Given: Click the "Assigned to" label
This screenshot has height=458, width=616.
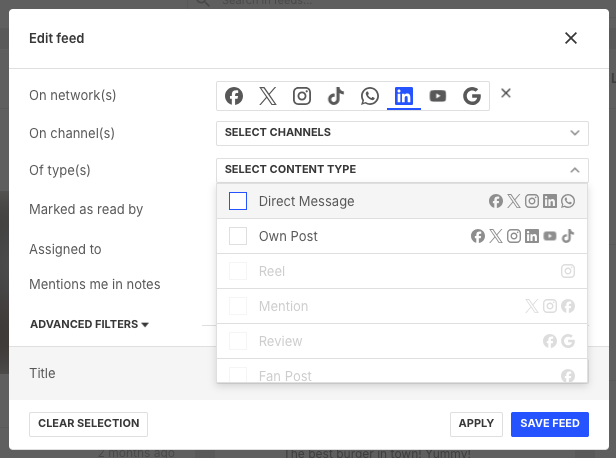Looking at the screenshot, I should click(x=65, y=249).
